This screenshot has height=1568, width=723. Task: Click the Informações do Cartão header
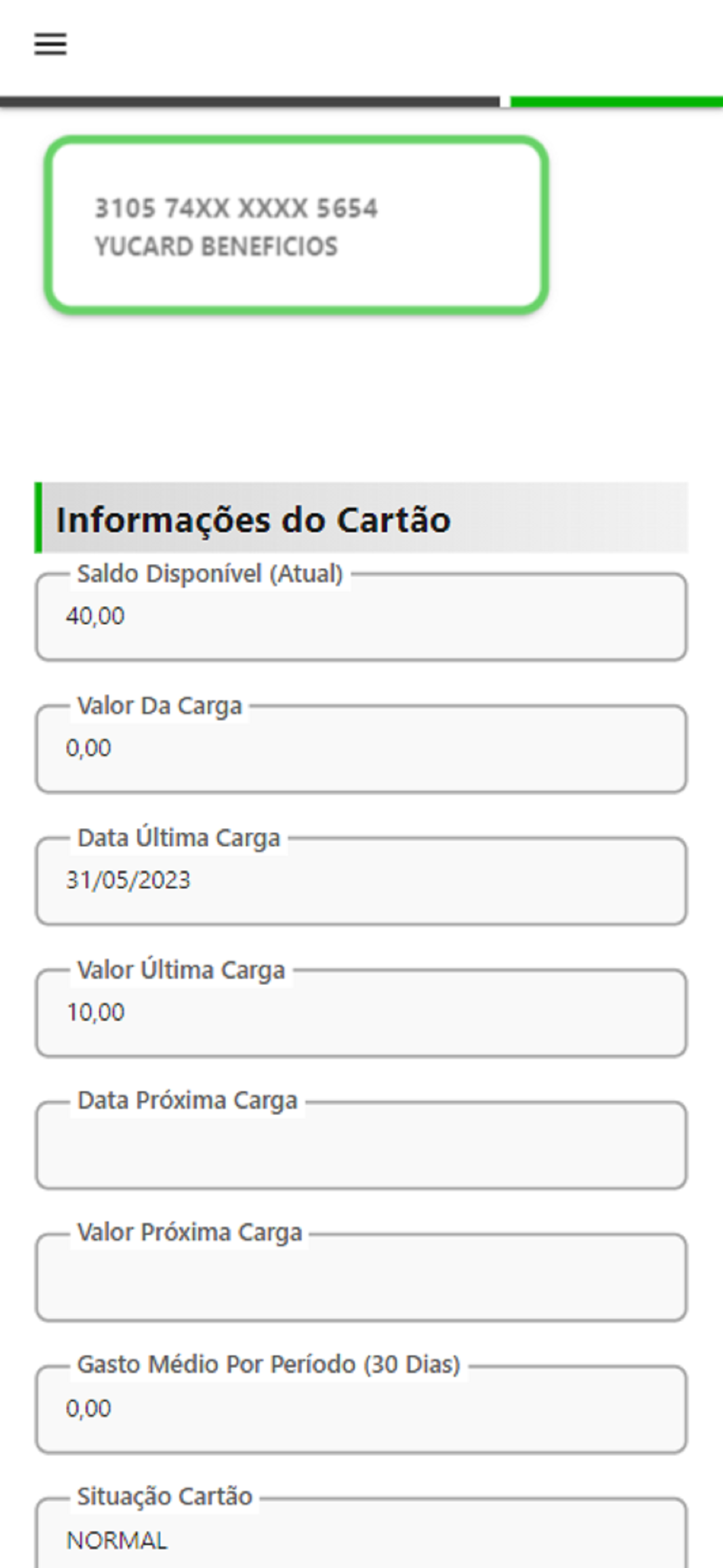[x=253, y=519]
